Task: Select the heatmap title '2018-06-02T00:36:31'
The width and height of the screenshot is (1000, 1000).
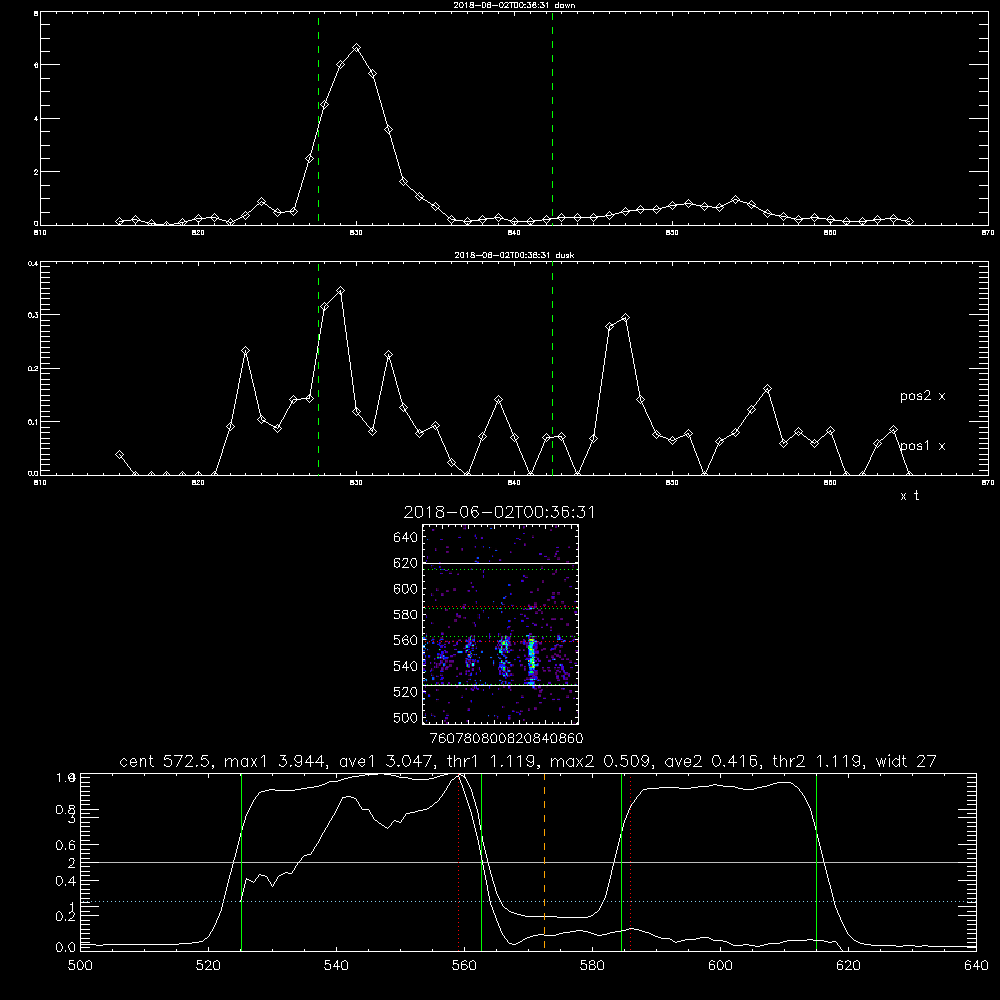Action: 499,512
